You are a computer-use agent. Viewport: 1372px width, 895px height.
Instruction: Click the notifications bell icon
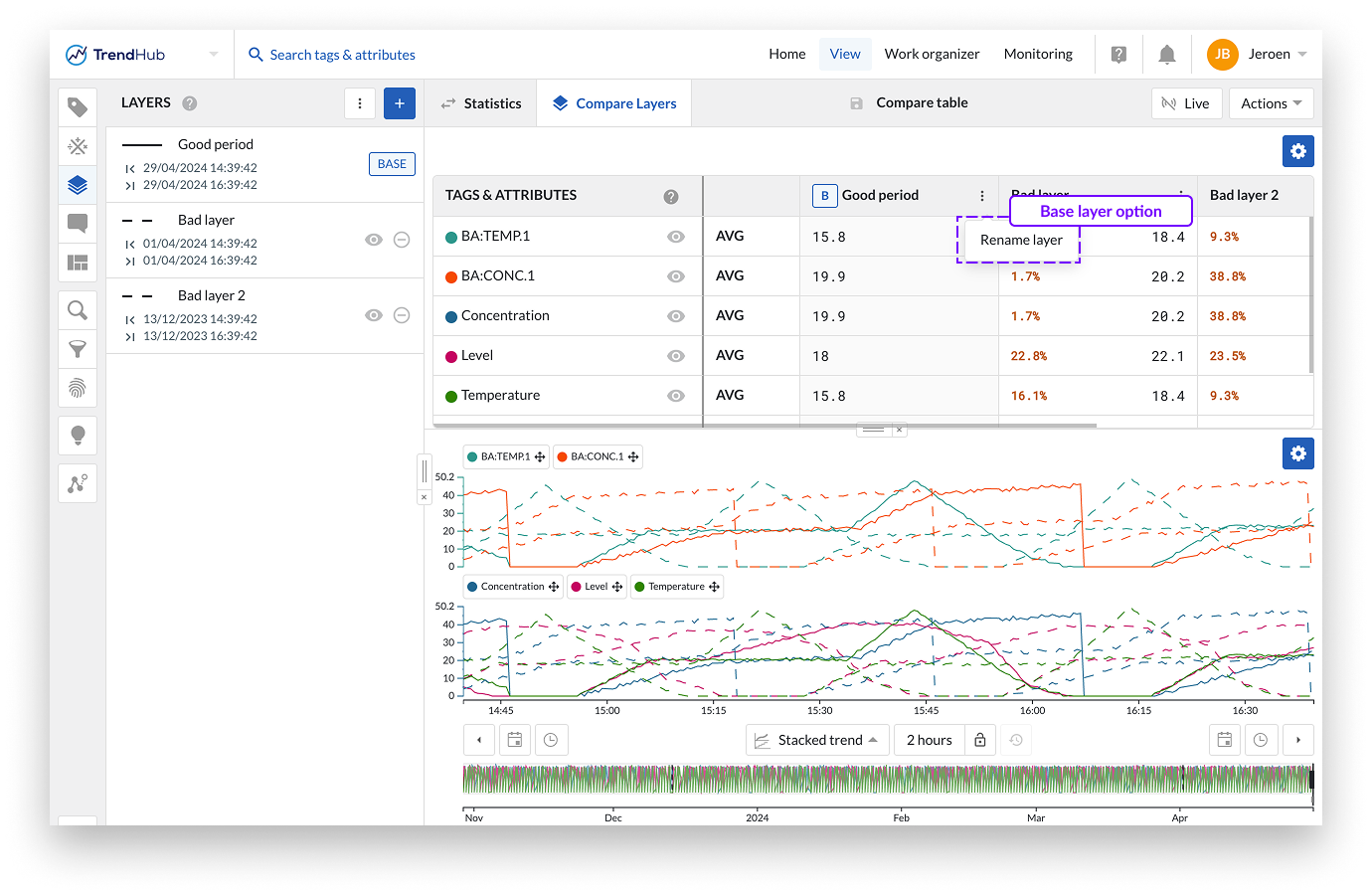pos(1167,55)
